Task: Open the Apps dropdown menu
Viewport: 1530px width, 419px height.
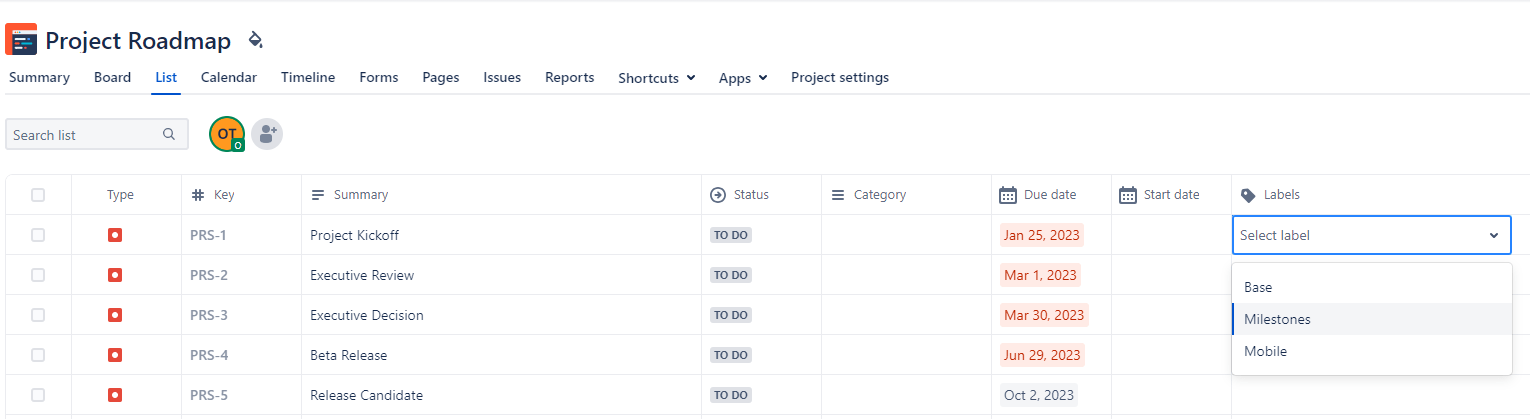Action: (743, 78)
